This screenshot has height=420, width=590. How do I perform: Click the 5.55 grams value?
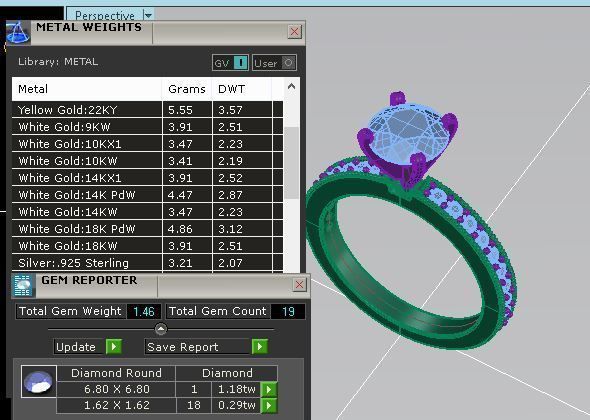181,110
